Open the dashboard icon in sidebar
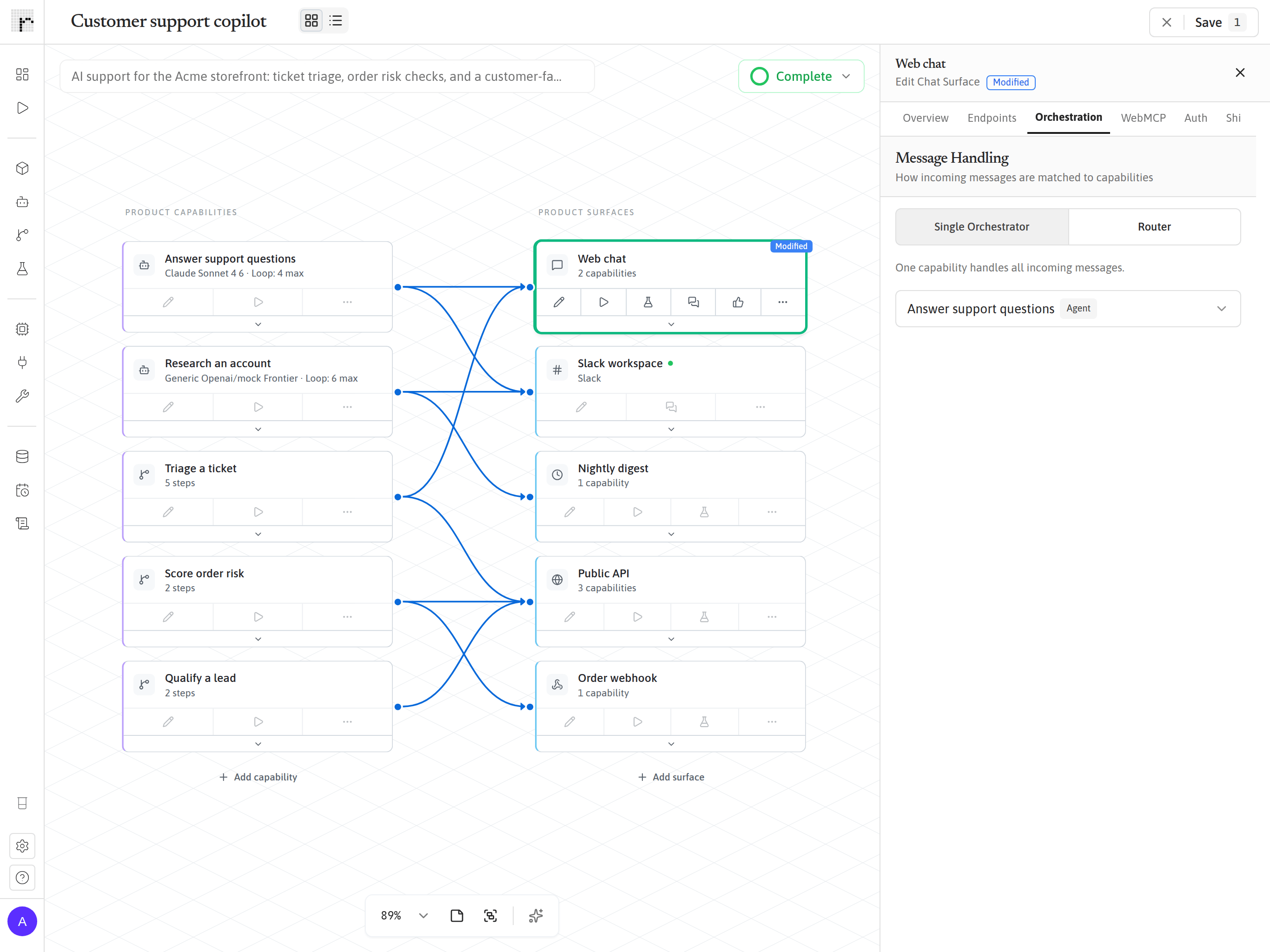 [x=22, y=74]
